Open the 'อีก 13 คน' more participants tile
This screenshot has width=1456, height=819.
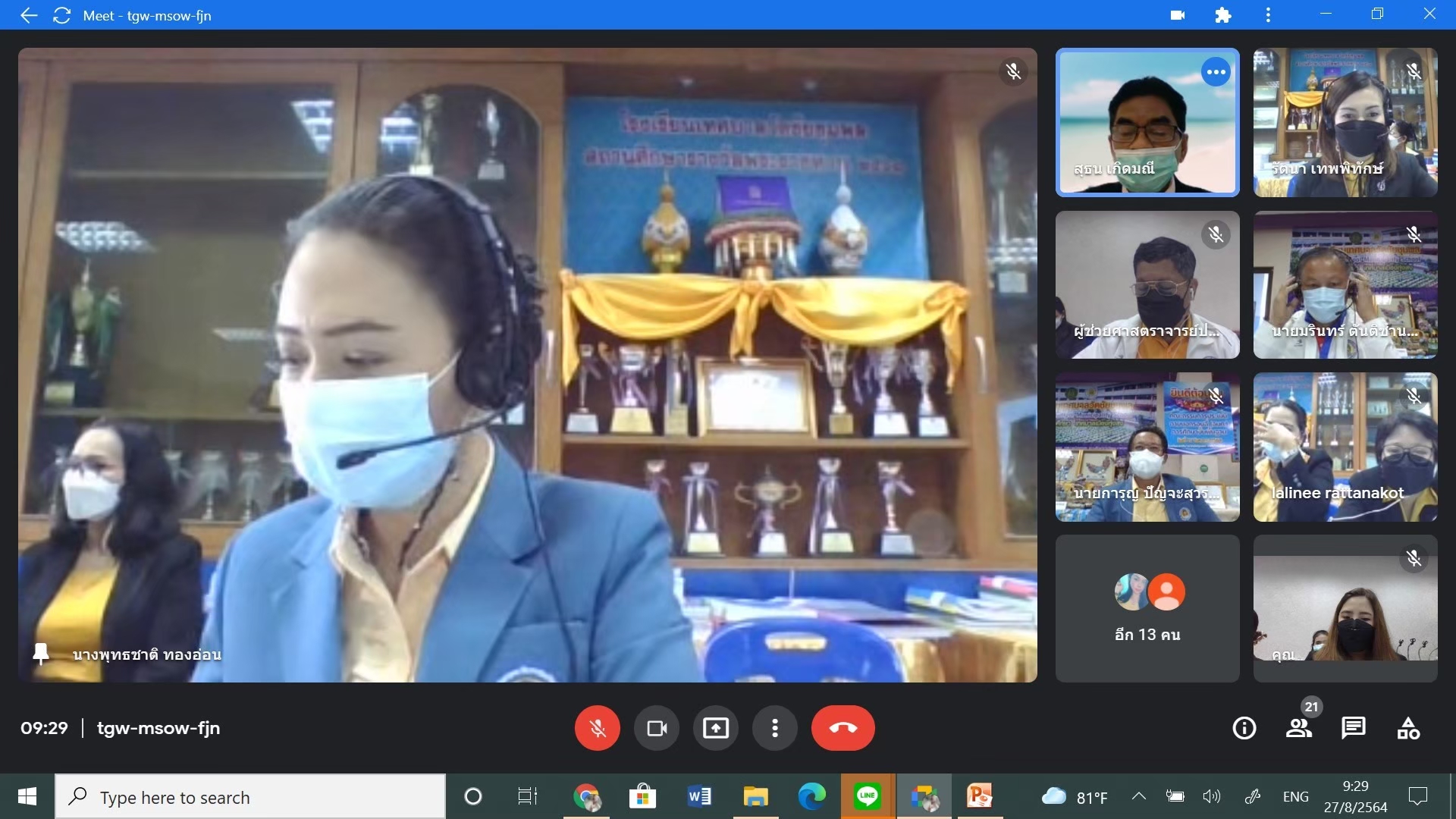point(1147,608)
